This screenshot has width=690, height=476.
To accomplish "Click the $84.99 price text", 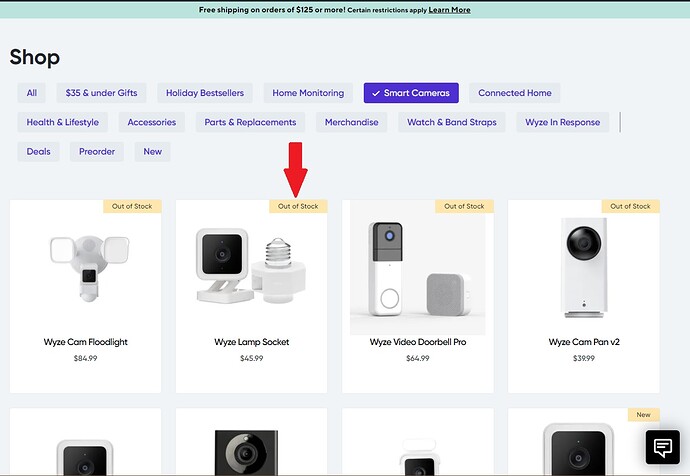I will click(x=85, y=358).
